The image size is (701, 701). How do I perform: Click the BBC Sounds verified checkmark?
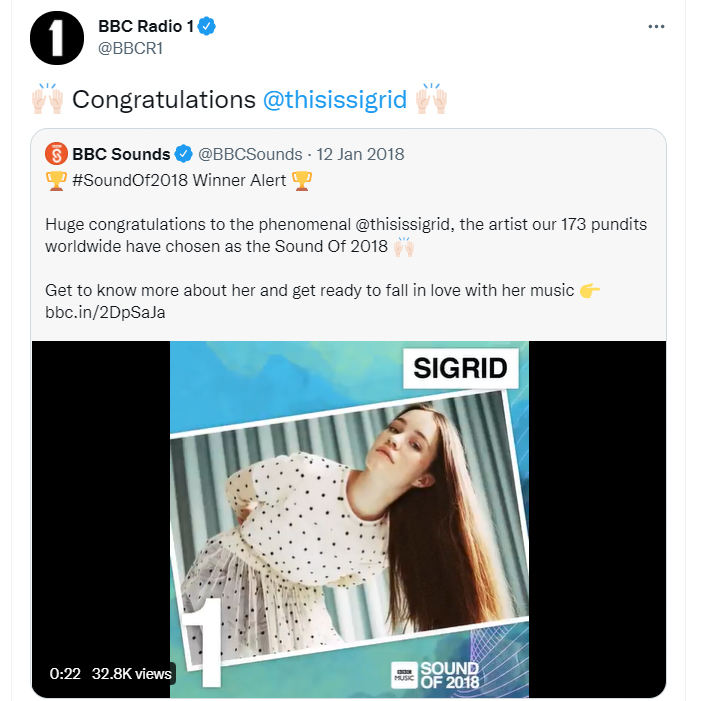184,154
